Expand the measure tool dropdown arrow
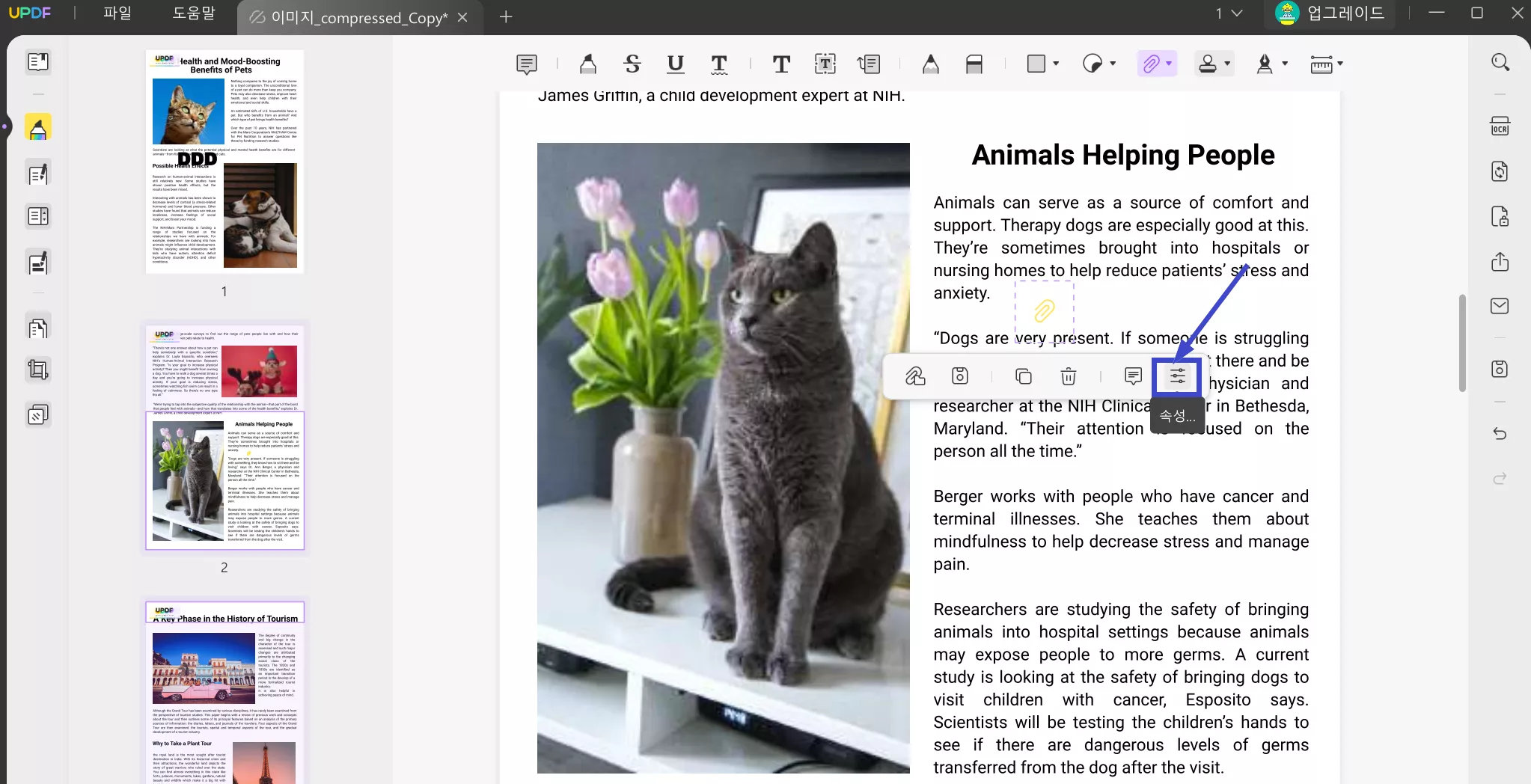Screen dimensions: 1531x784 [x=1340, y=64]
